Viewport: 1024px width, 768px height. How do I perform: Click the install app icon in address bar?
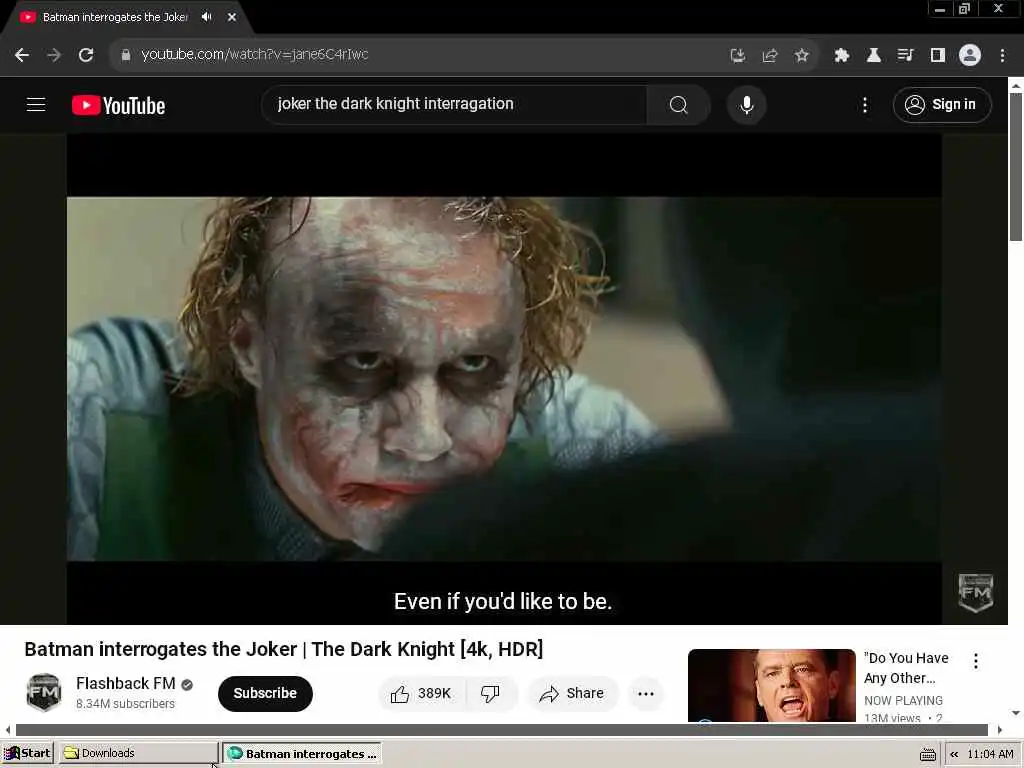[737, 56]
